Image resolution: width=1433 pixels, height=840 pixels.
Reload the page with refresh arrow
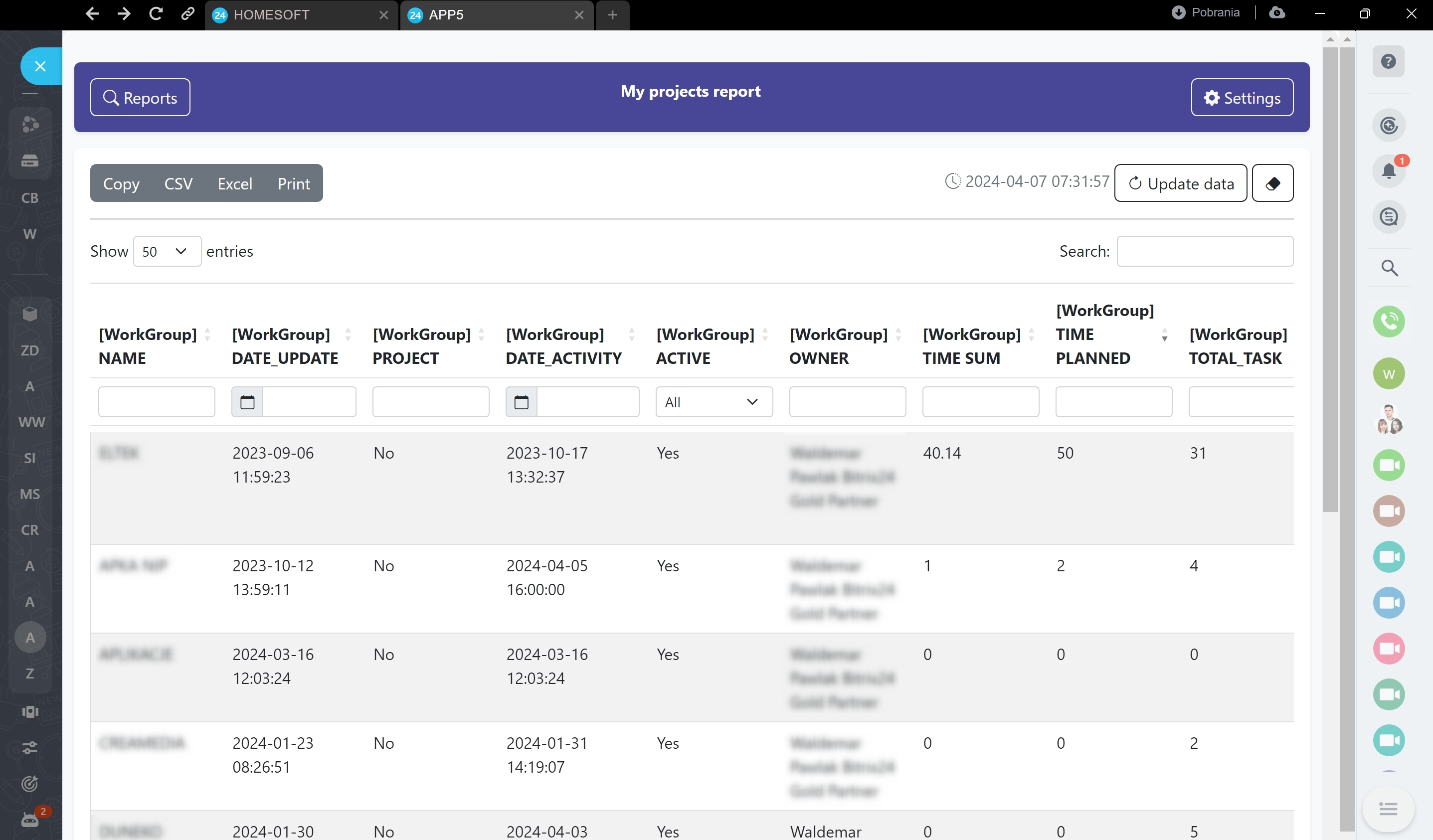155,13
